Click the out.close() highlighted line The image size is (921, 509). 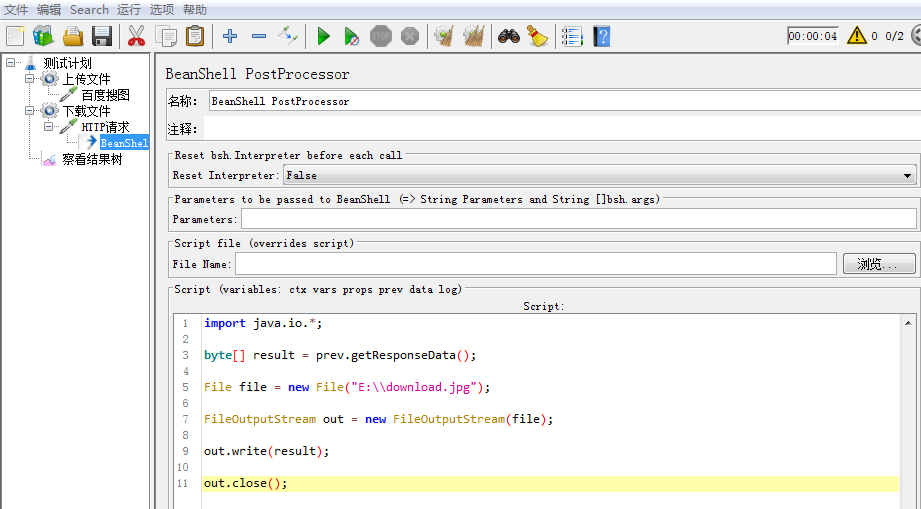point(551,483)
